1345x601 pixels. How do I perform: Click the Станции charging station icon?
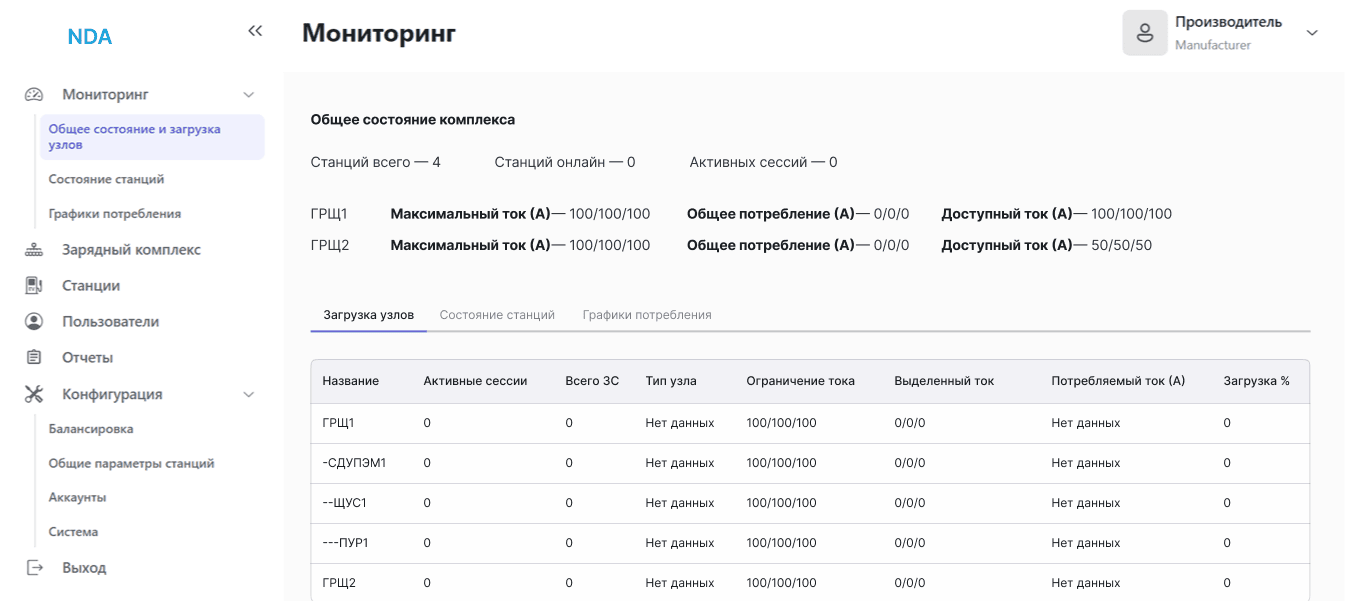(34, 286)
